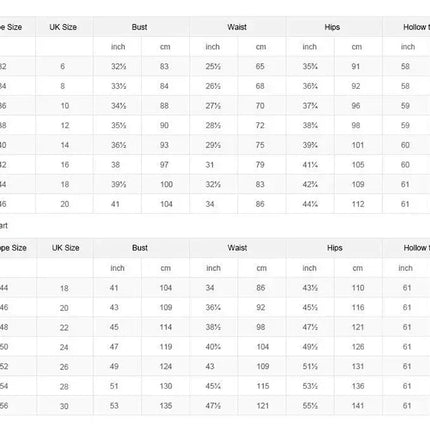Click the Hips header in top table
This screenshot has width=430, height=430.
[332, 27]
